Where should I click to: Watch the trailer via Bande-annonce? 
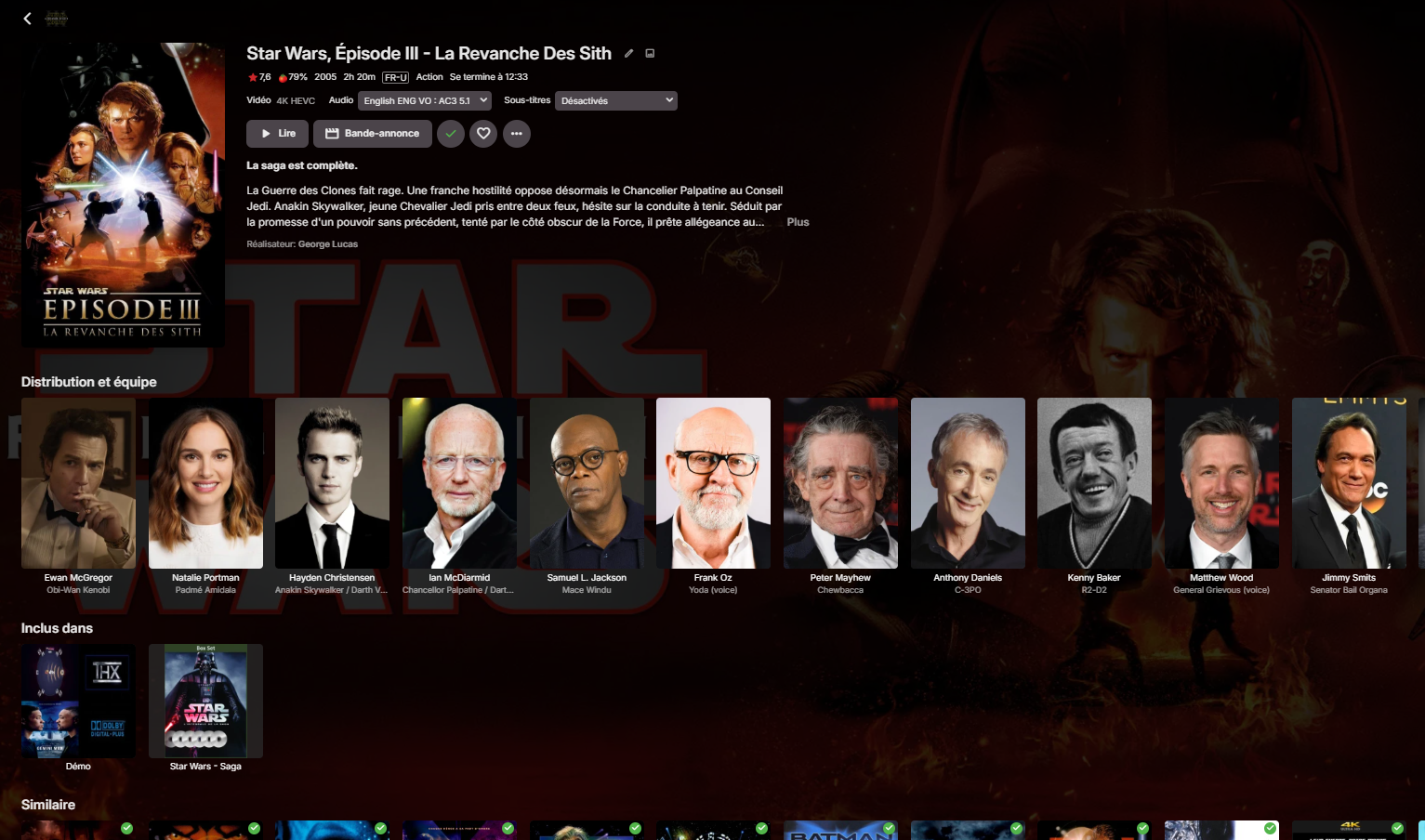[x=373, y=134]
